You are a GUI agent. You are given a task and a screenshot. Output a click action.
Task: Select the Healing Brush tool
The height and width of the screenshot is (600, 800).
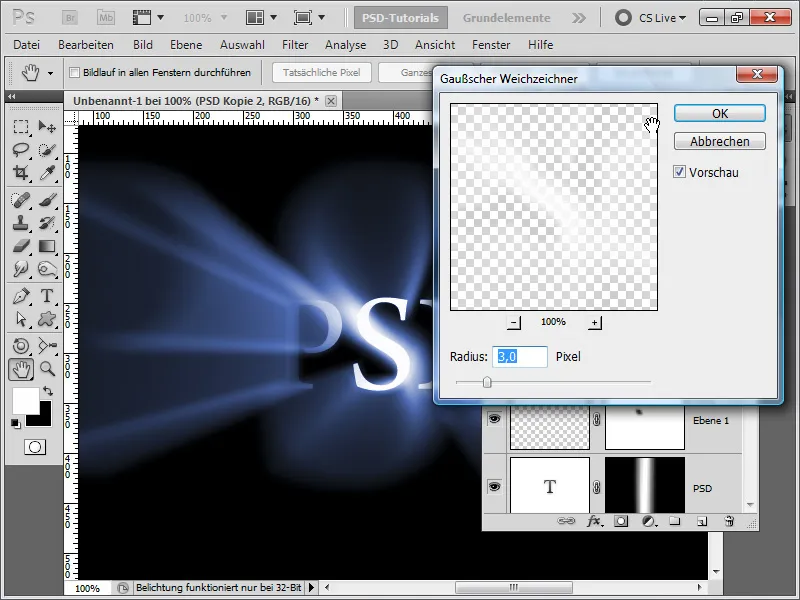point(21,199)
